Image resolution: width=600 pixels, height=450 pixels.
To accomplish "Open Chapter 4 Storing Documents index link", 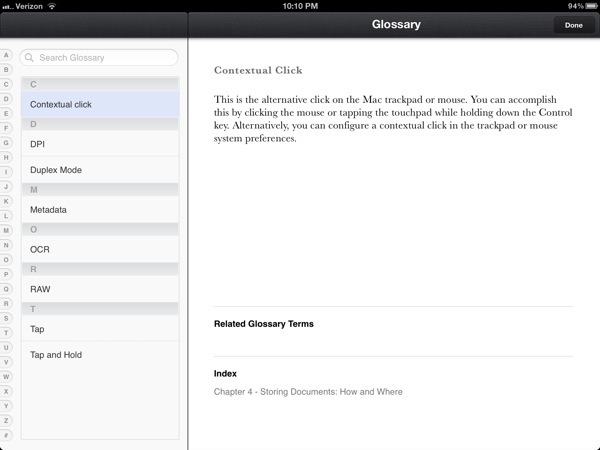I will [308, 392].
